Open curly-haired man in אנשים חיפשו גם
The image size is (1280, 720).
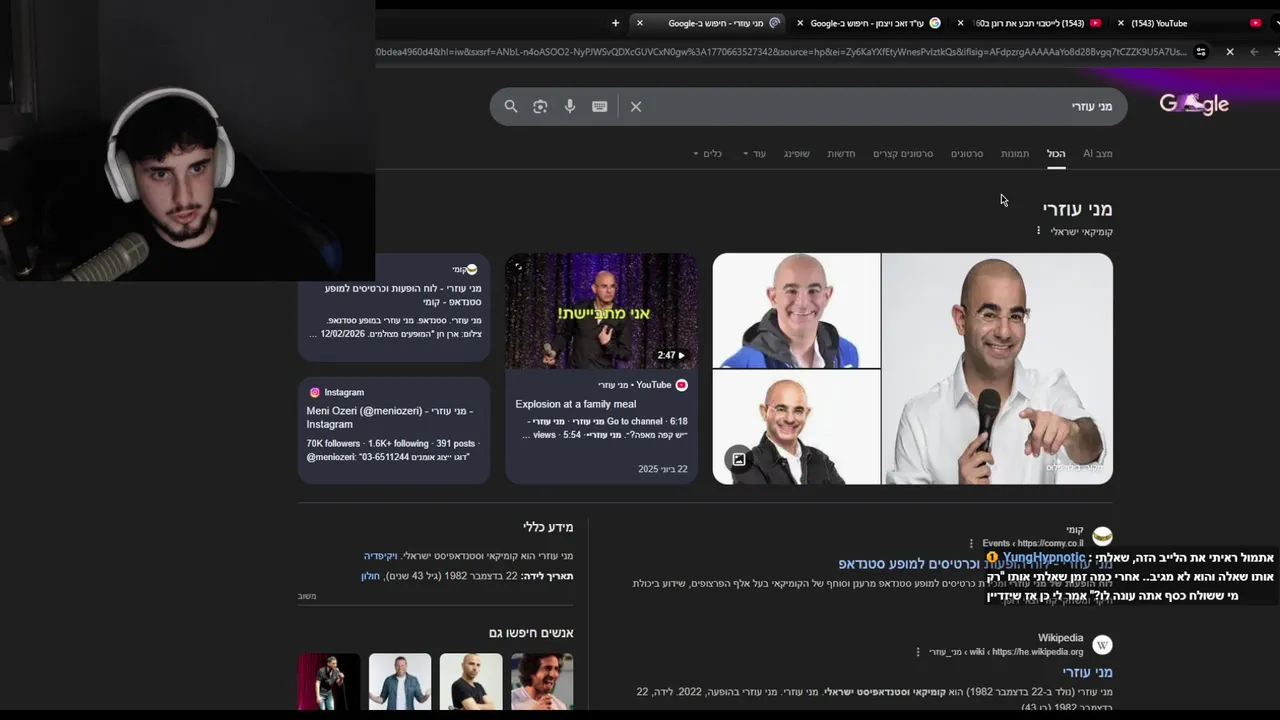coord(542,682)
